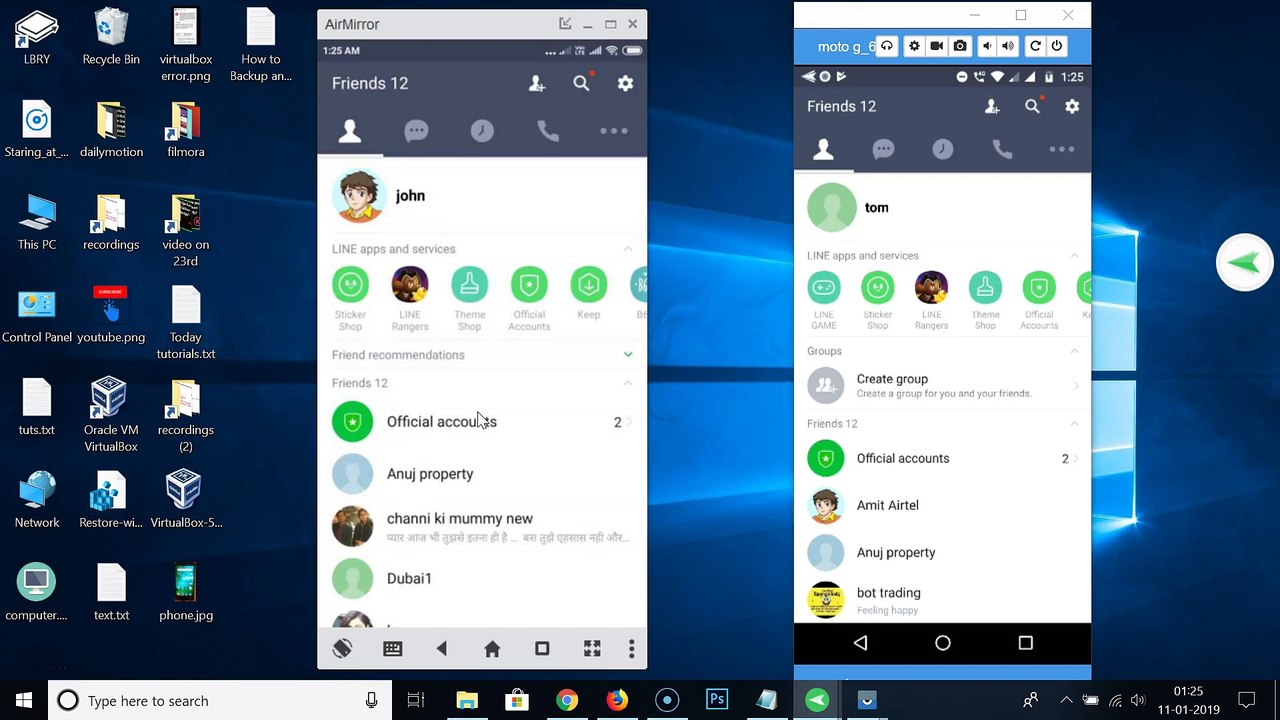
Task: Open Theme Shop in moto g window
Action: pos(985,300)
